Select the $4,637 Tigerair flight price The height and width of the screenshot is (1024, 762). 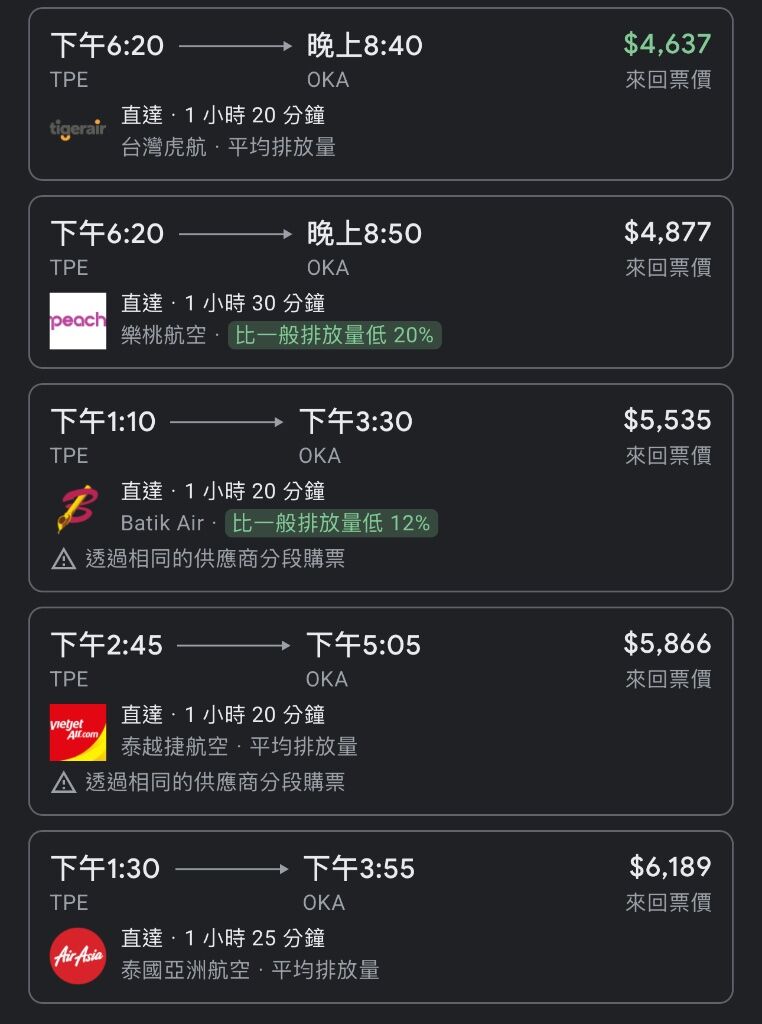667,44
